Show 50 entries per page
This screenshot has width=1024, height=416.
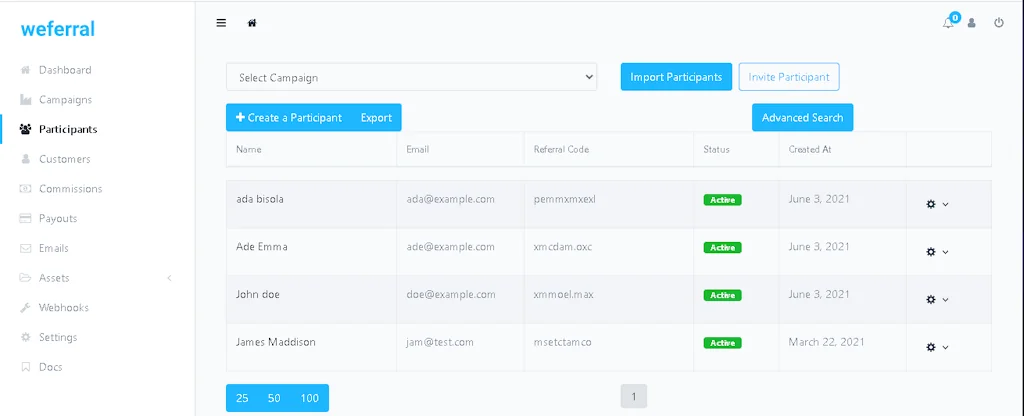tap(274, 398)
